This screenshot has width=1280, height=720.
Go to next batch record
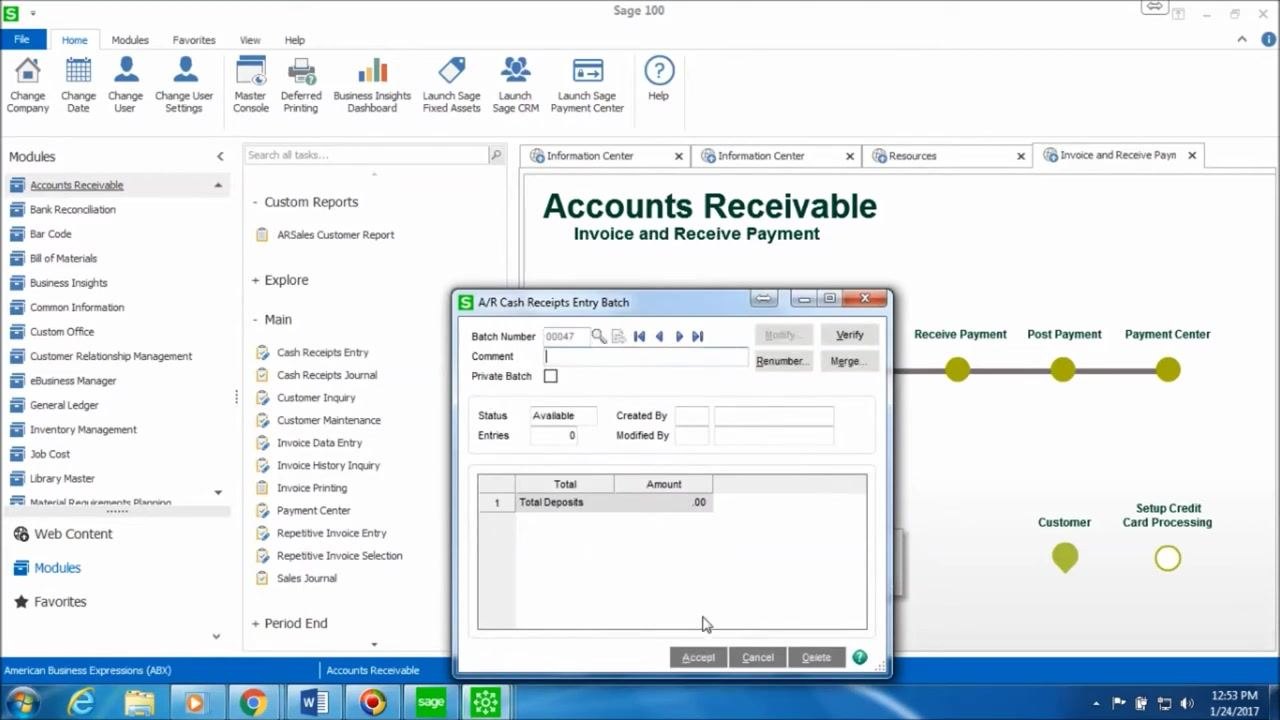[679, 336]
